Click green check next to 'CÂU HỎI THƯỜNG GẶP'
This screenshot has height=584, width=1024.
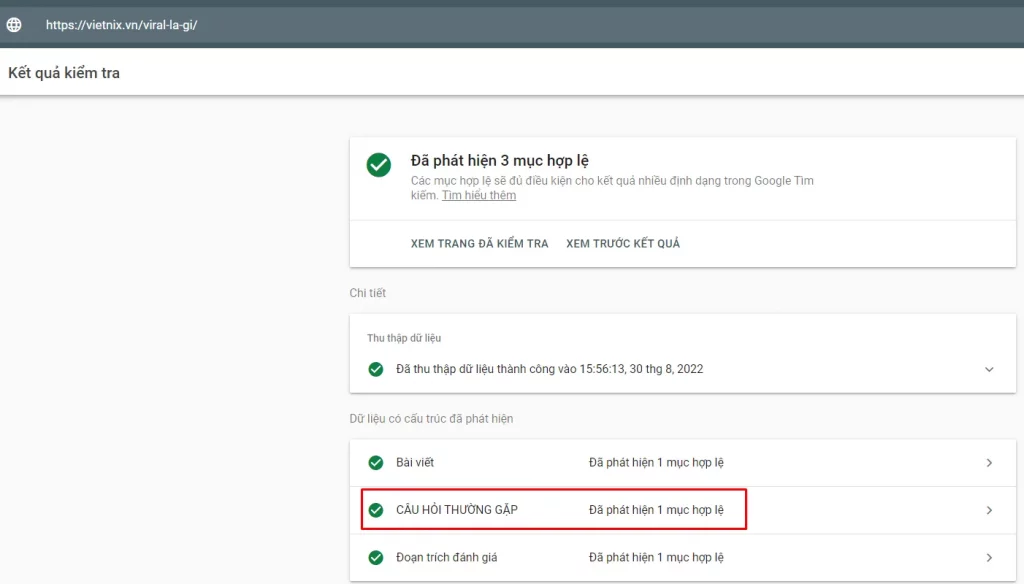pos(376,510)
